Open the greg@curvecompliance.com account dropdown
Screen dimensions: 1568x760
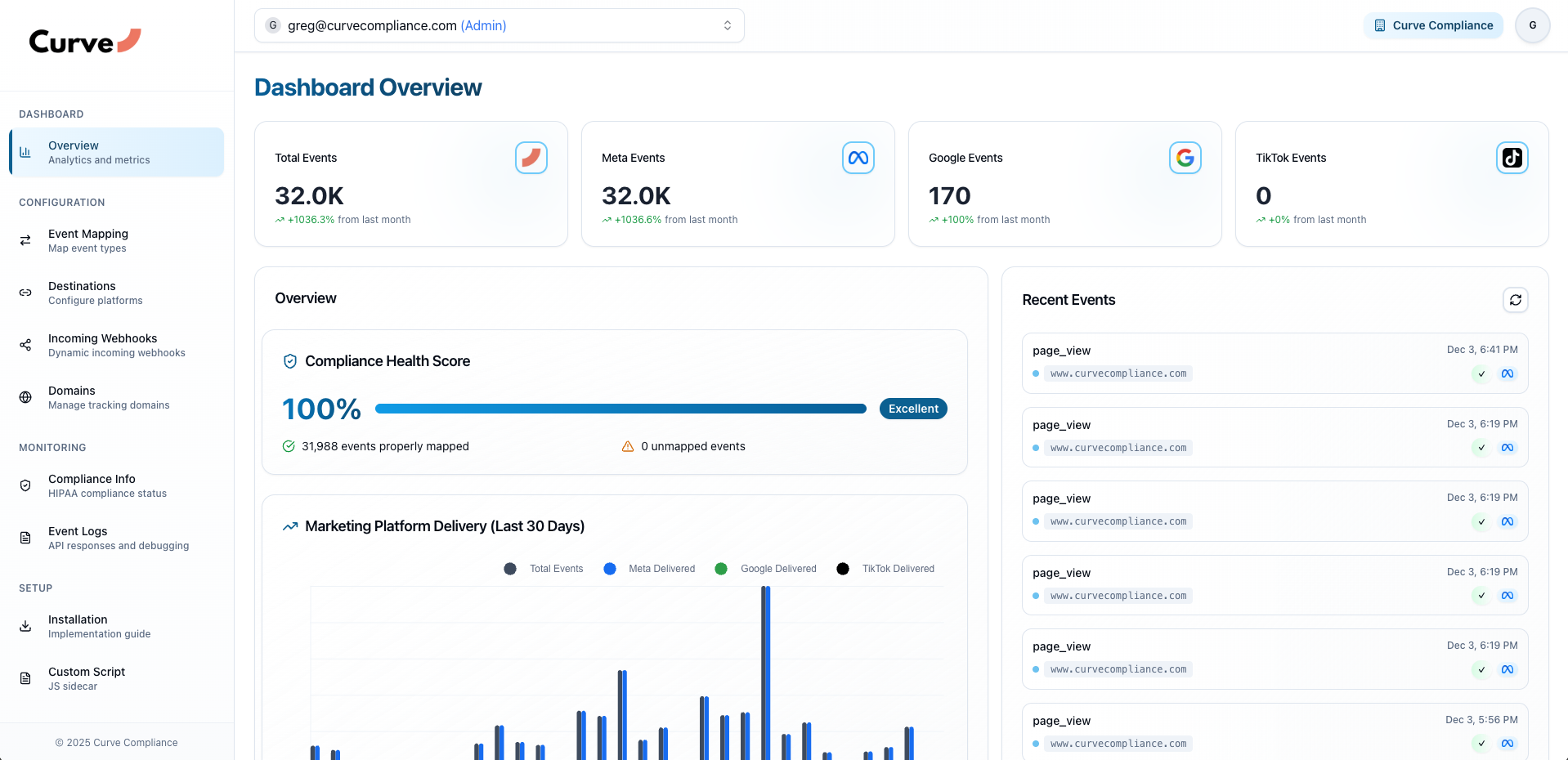[x=500, y=25]
